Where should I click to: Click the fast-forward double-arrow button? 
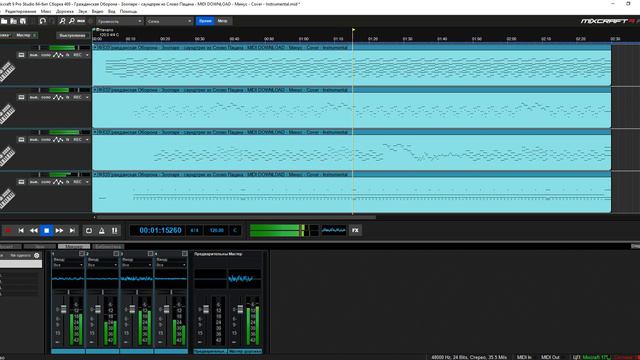click(59, 231)
